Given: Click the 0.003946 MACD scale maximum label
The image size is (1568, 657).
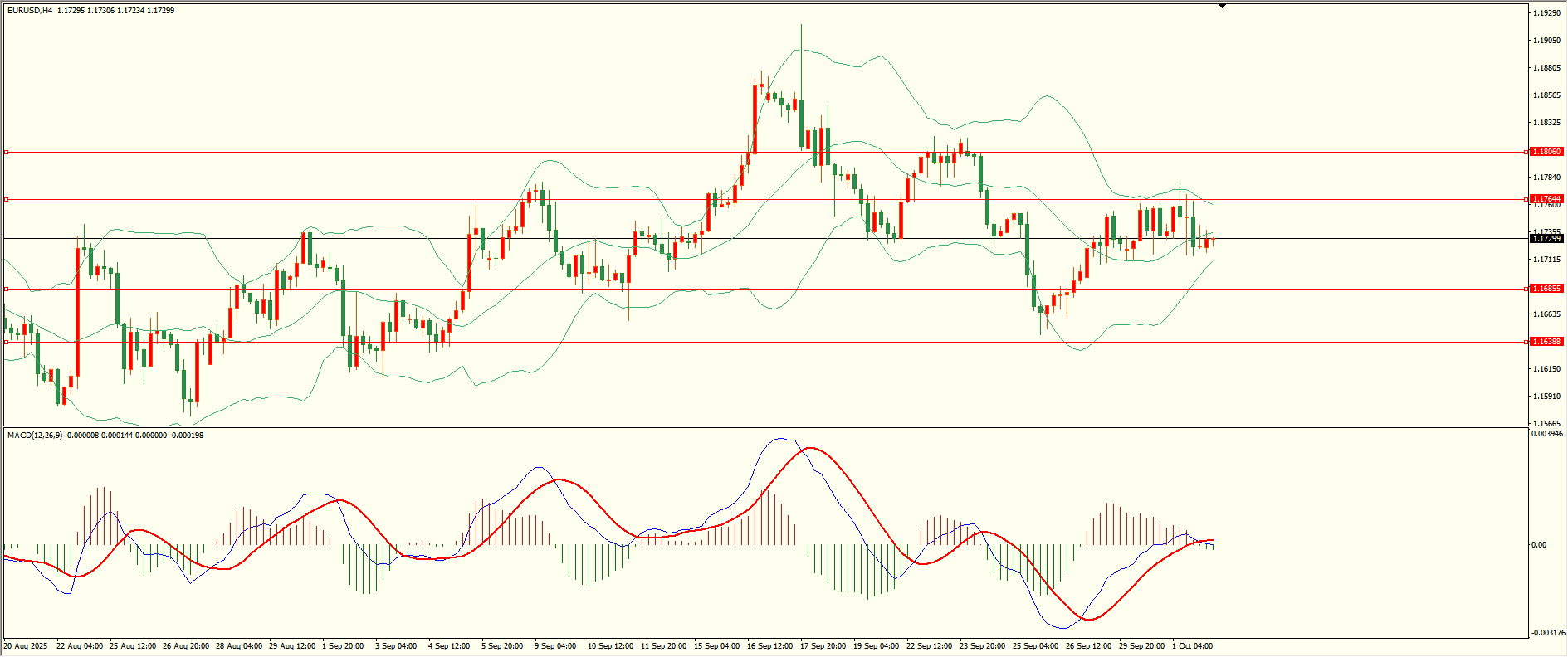Looking at the screenshot, I should [1546, 434].
